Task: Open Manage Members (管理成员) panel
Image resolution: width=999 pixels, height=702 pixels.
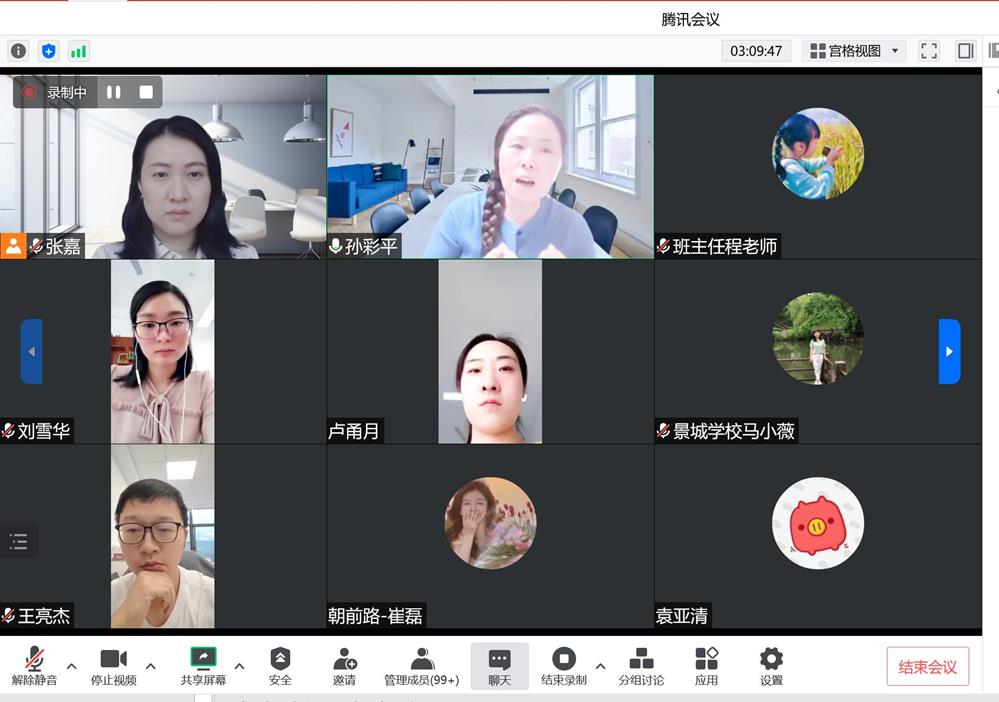Action: 421,666
